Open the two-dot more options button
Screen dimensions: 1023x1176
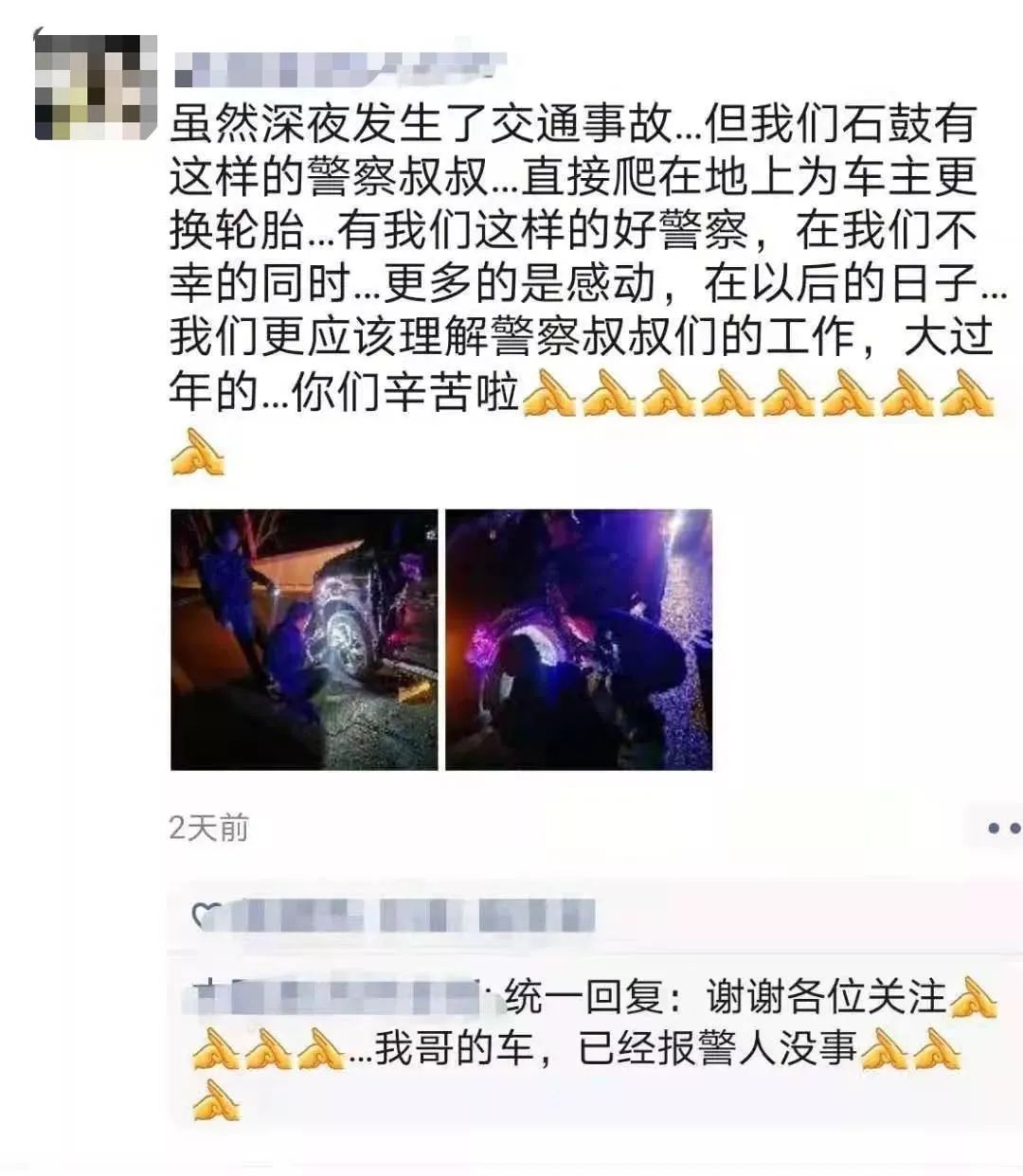(x=1003, y=829)
